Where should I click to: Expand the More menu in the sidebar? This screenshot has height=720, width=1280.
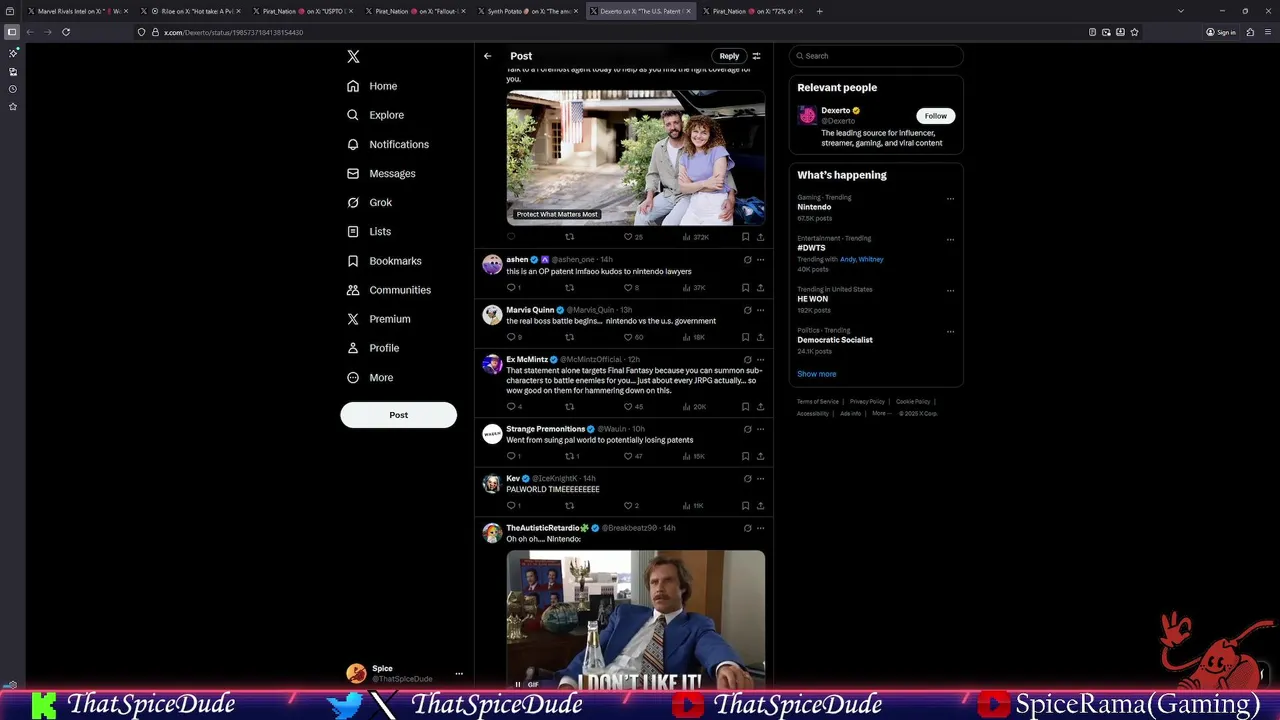pos(369,377)
